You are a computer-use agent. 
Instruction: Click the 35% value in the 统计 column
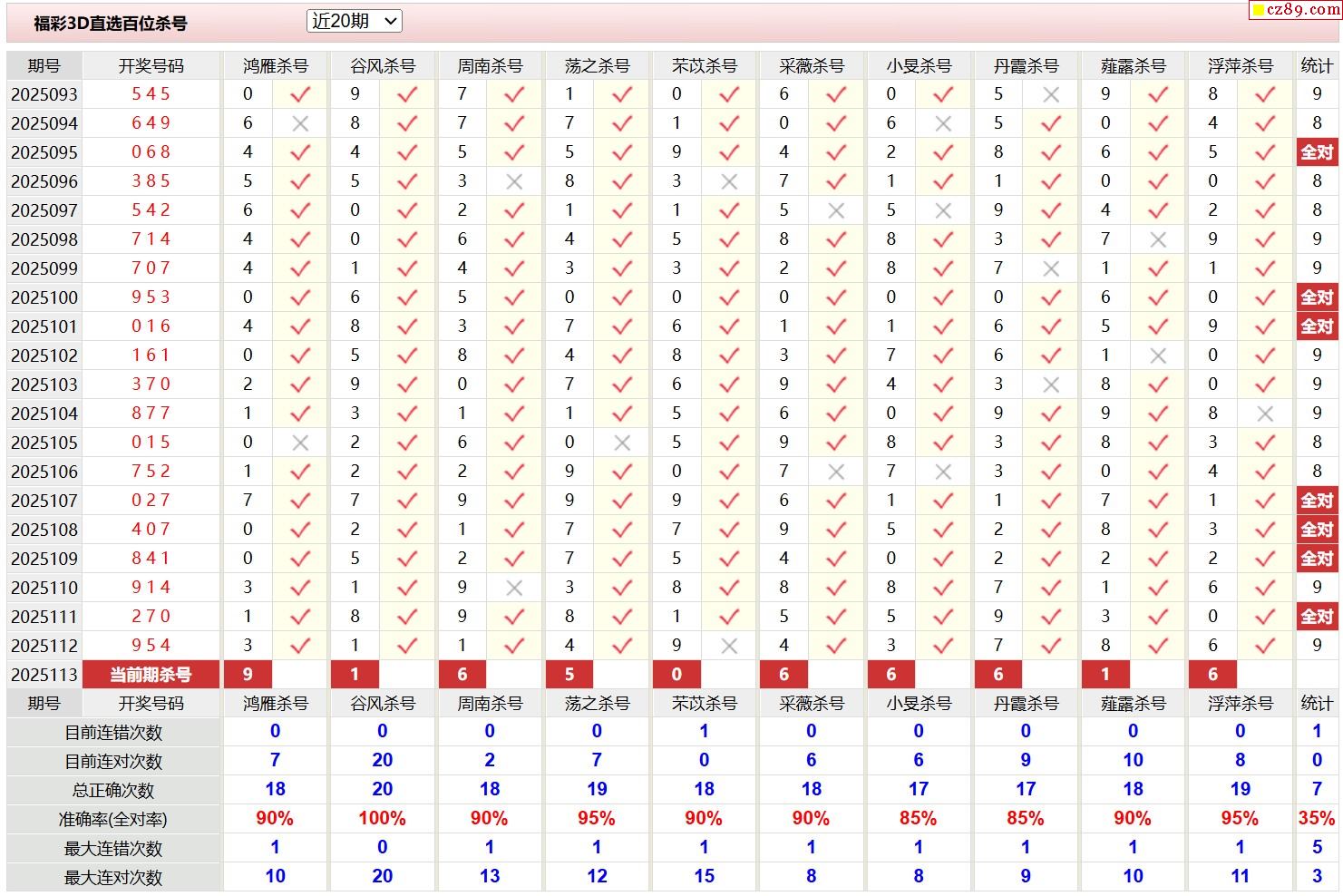(1317, 819)
